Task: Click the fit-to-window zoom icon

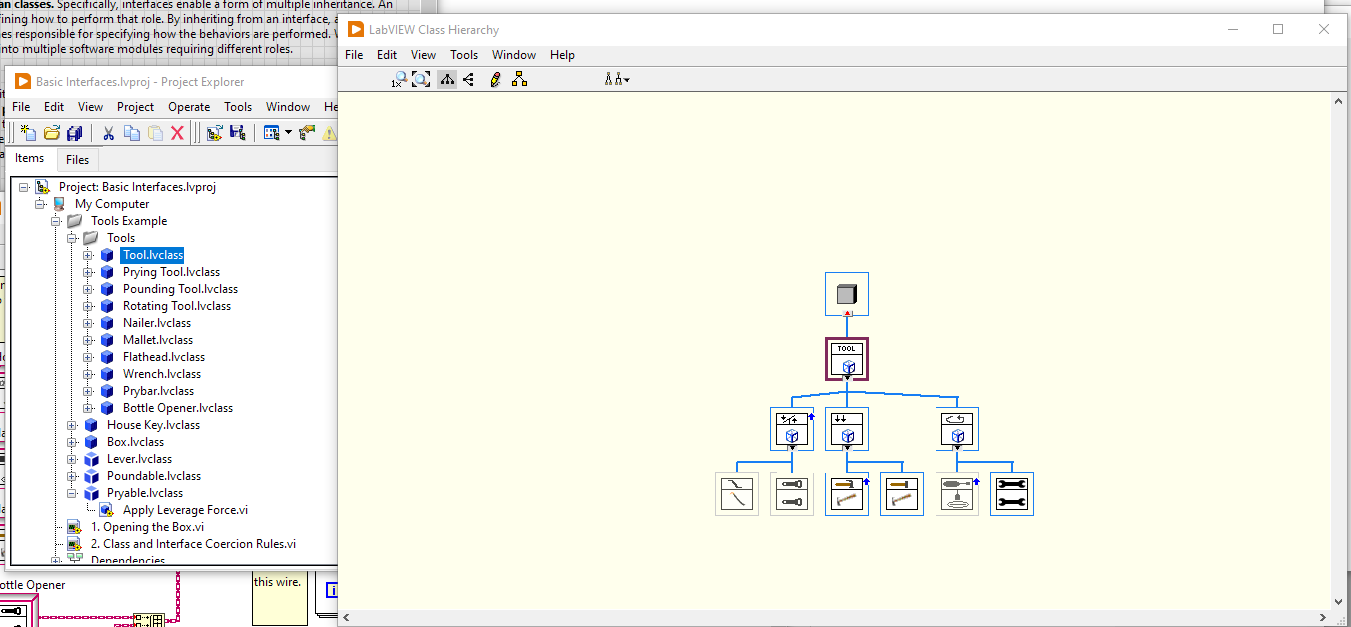Action: 421,79
